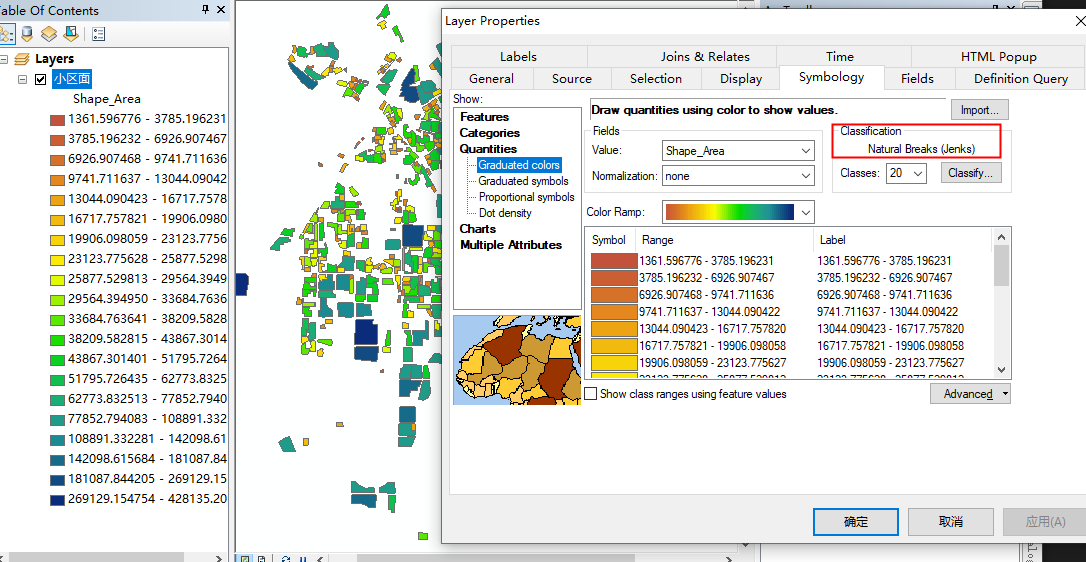Confirm with the 确定 button

(x=856, y=522)
